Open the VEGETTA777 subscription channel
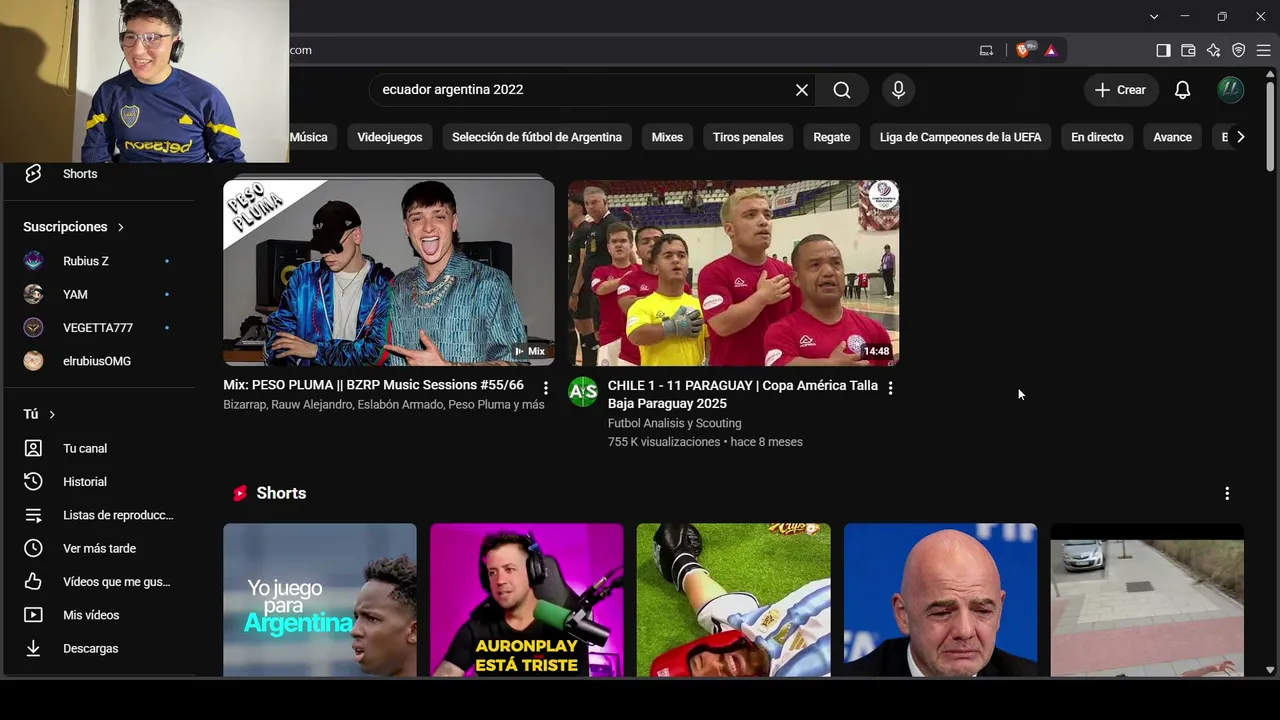The width and height of the screenshot is (1280, 720). (98, 328)
